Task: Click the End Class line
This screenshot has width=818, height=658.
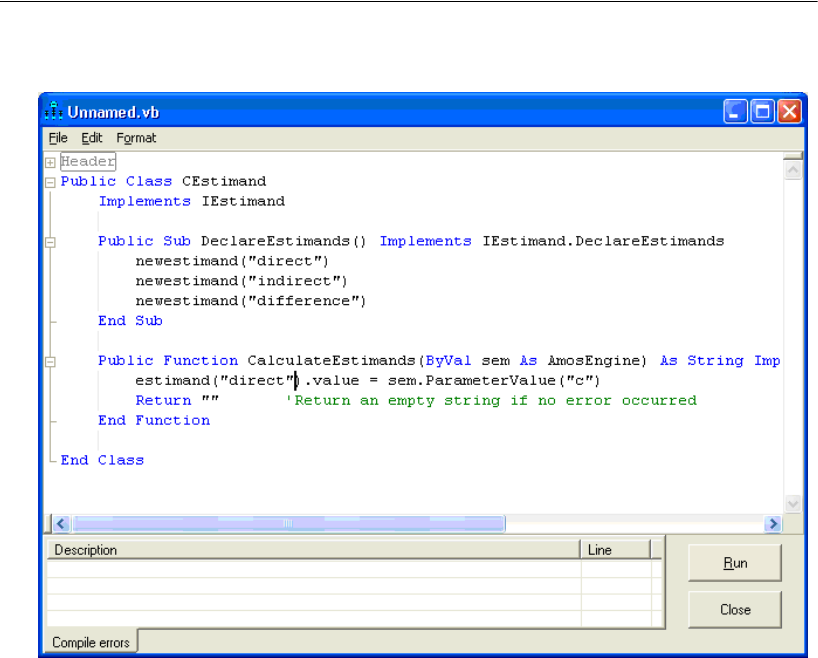Action: [102, 460]
